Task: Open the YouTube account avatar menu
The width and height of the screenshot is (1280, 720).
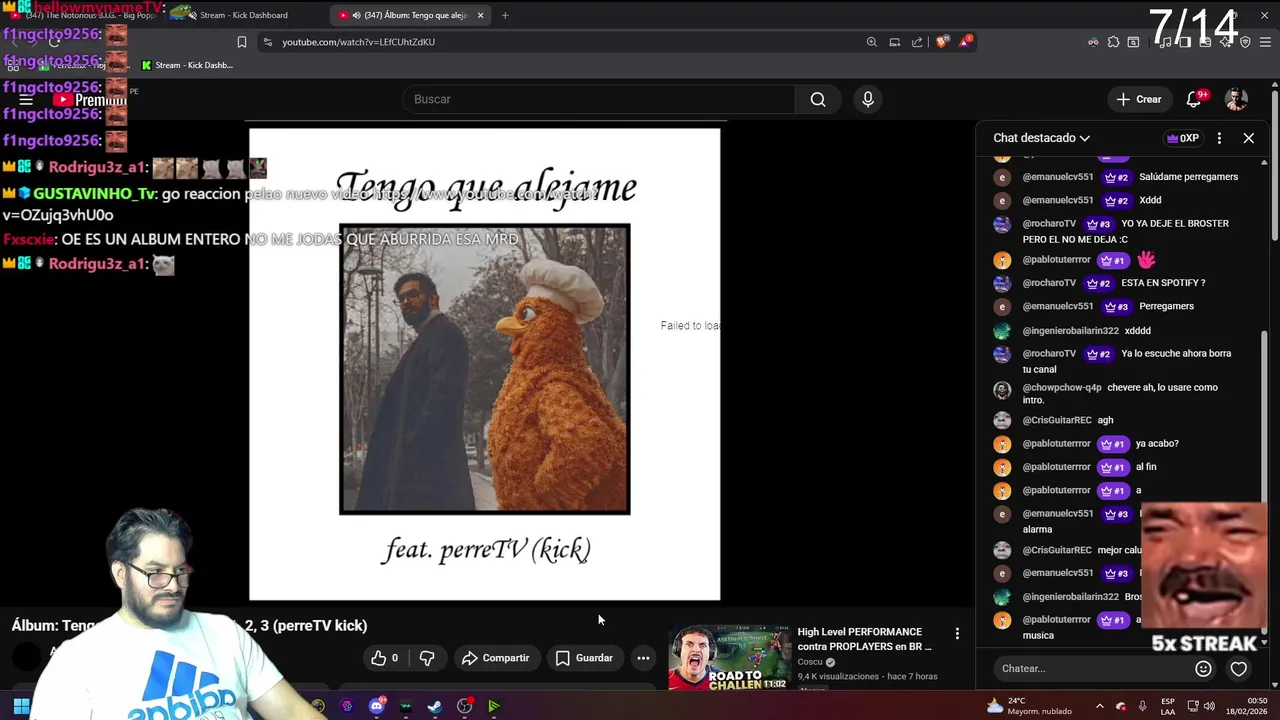Action: 1237,99
